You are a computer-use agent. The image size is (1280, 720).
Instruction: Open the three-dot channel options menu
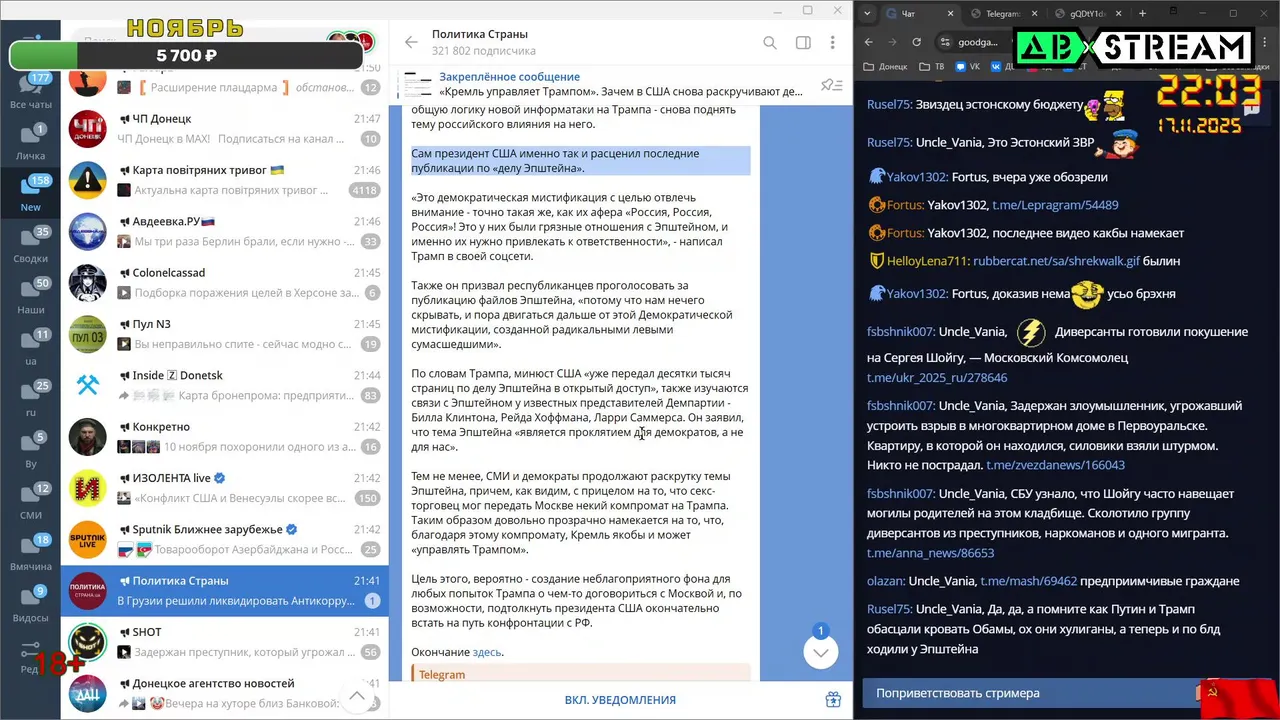click(832, 43)
